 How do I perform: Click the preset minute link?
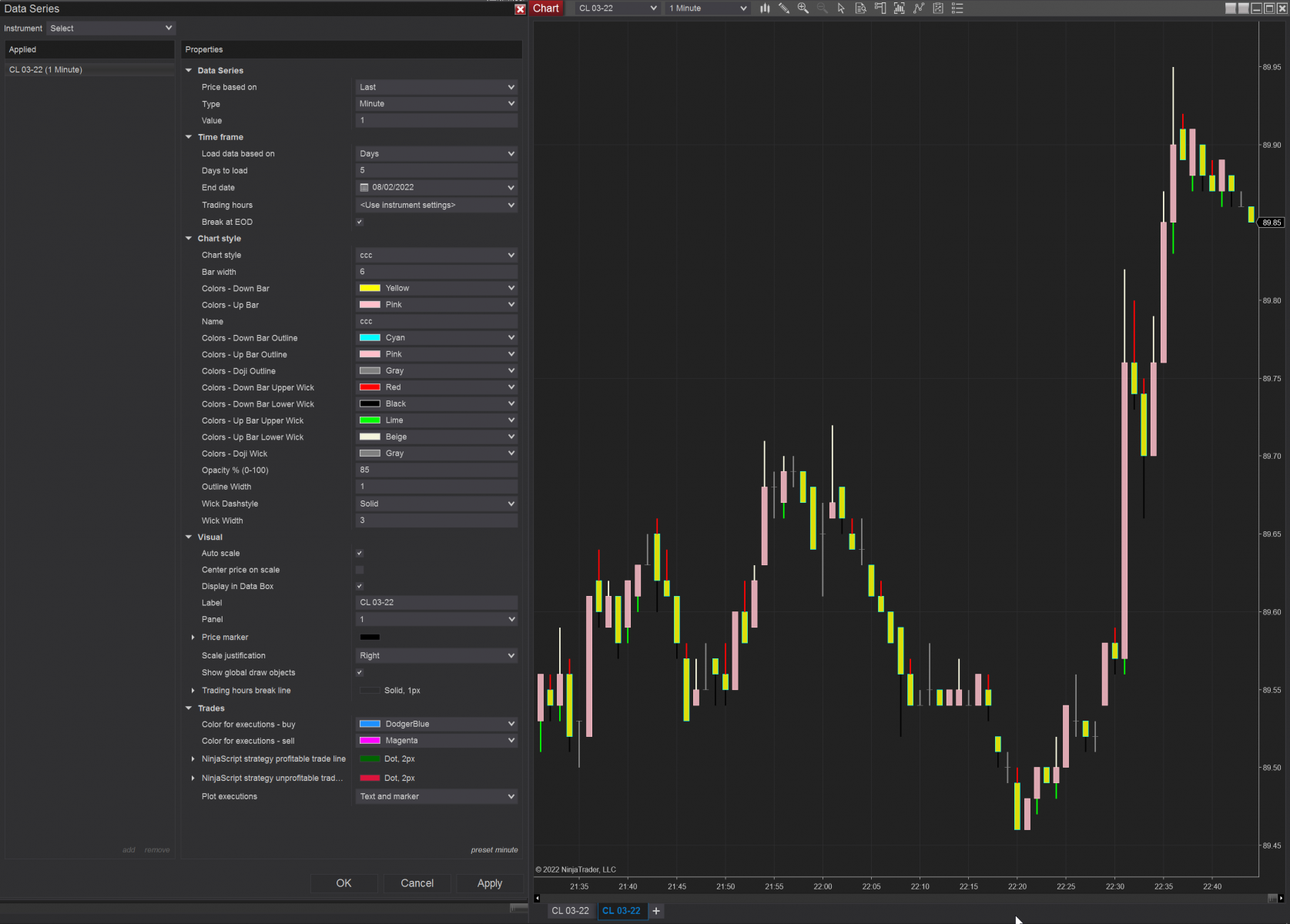(x=494, y=850)
